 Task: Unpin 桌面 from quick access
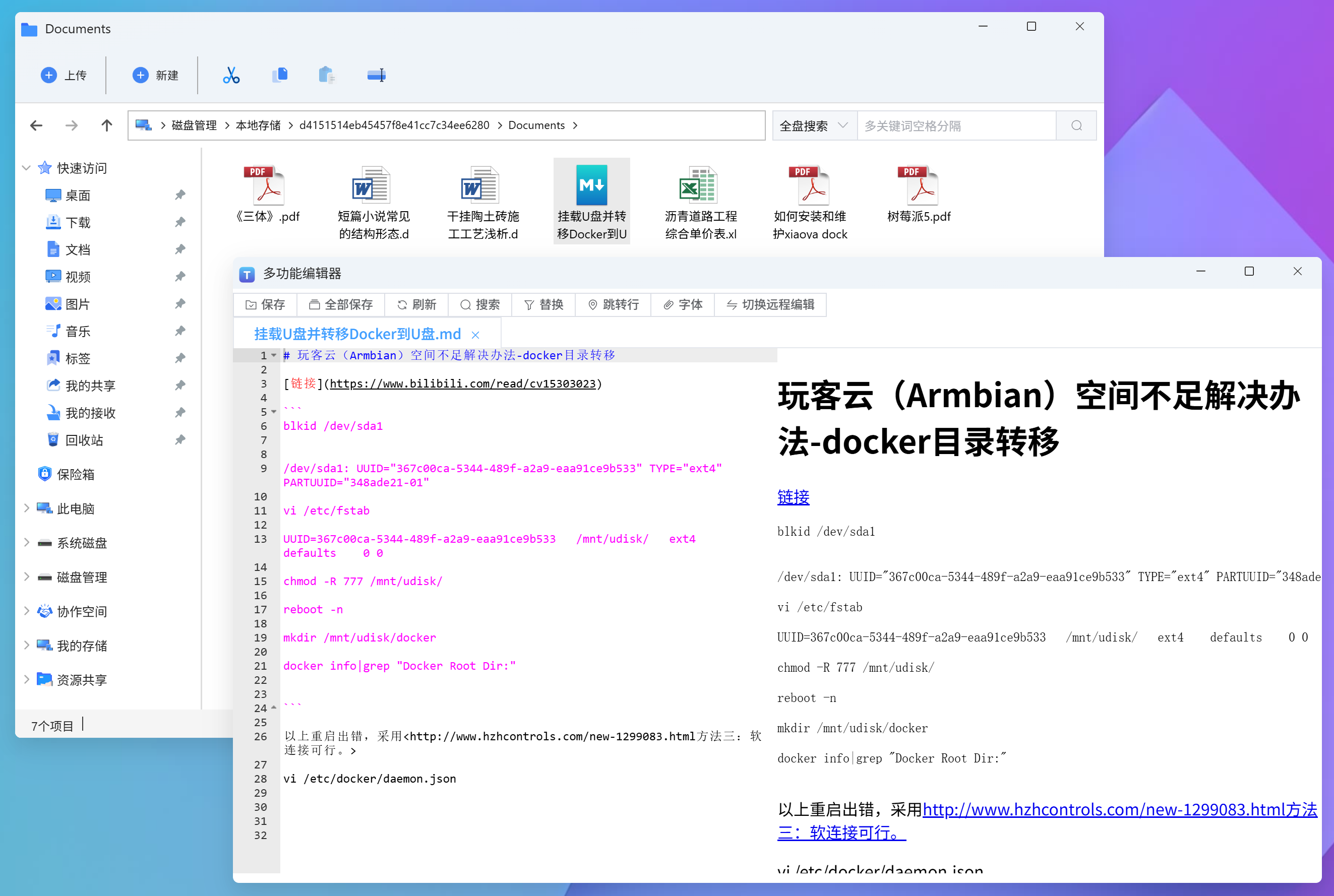click(180, 195)
